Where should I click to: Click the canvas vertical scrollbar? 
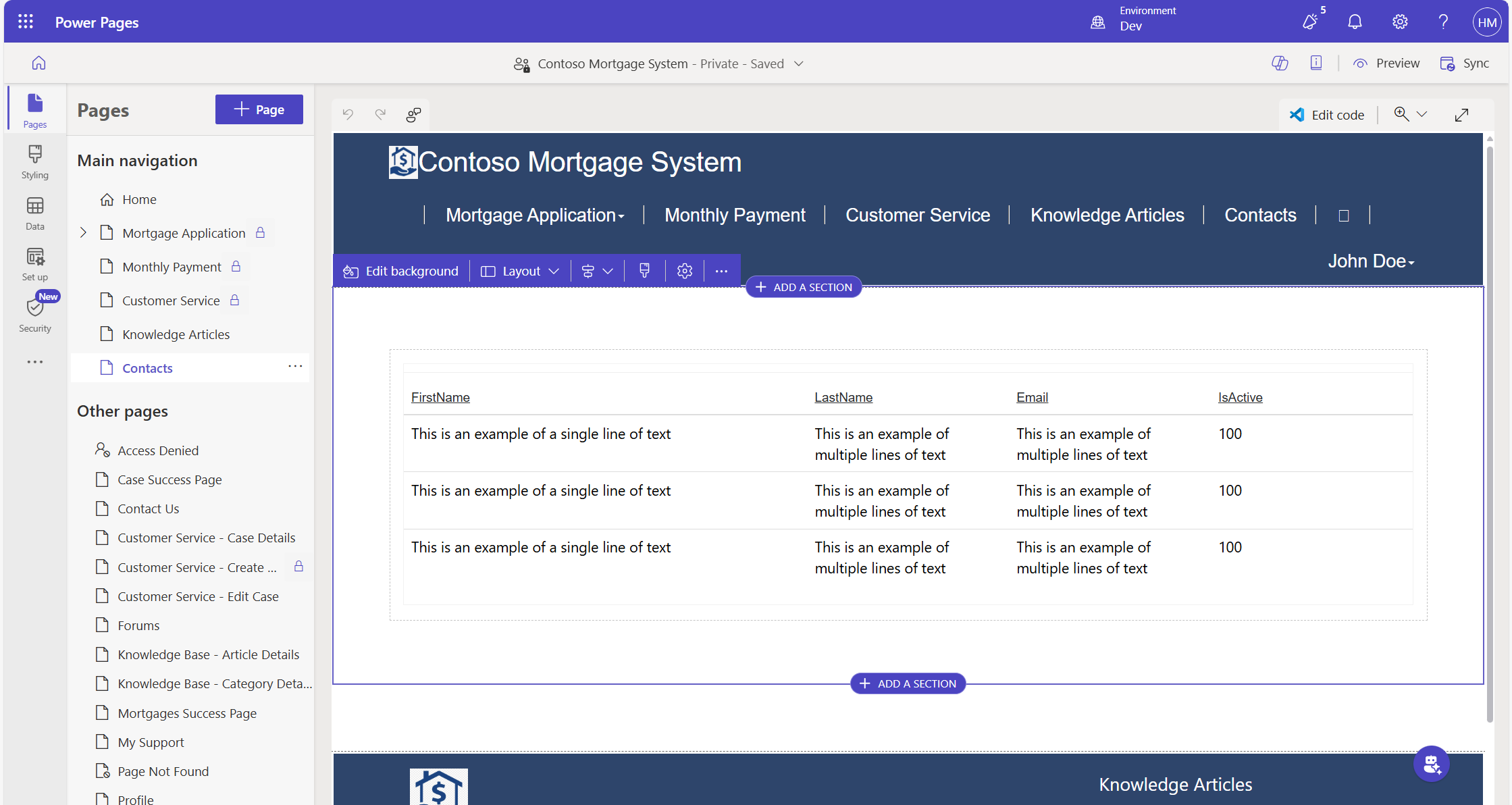coord(1489,432)
